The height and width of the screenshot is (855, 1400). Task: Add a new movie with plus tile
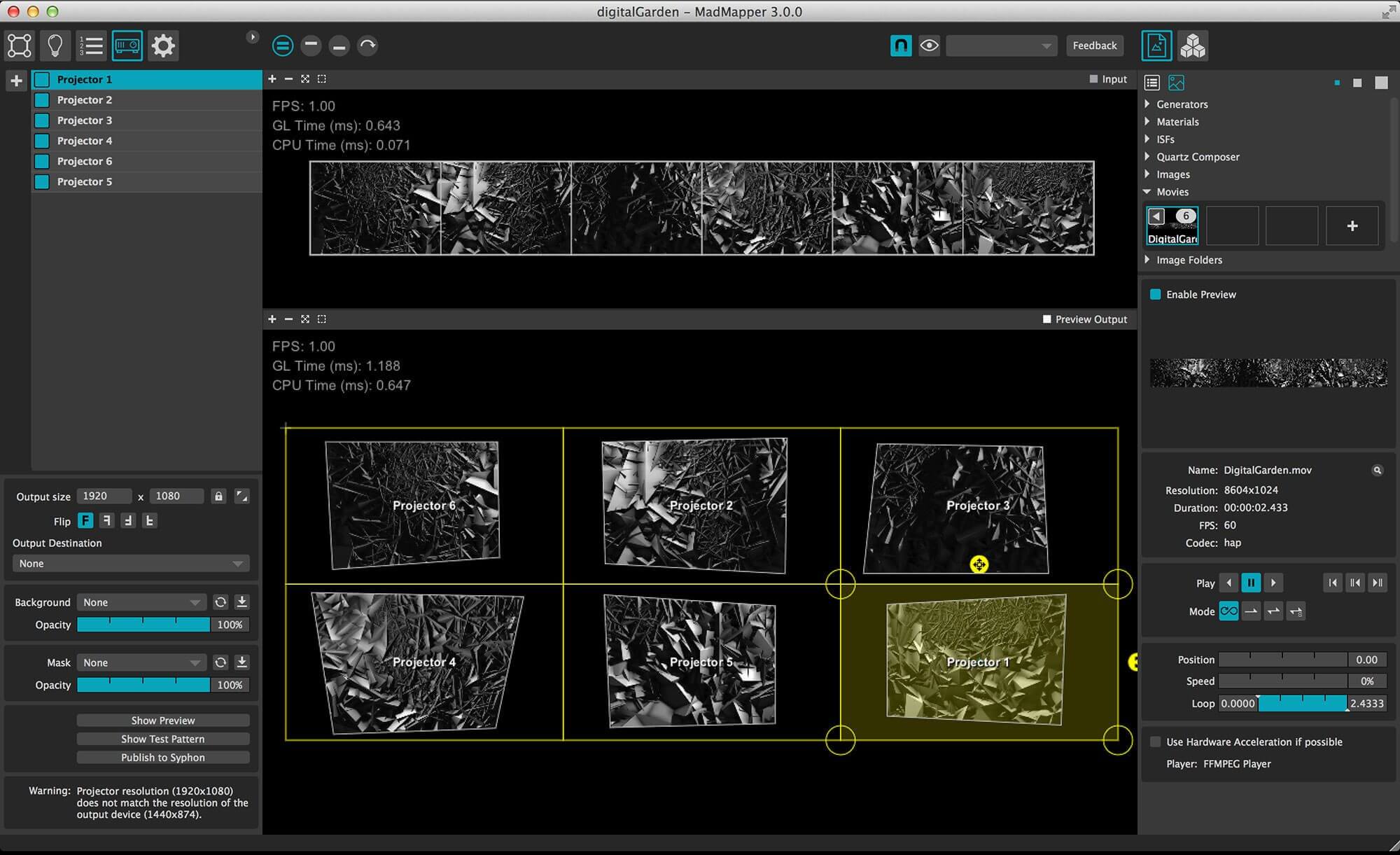pos(1352,225)
